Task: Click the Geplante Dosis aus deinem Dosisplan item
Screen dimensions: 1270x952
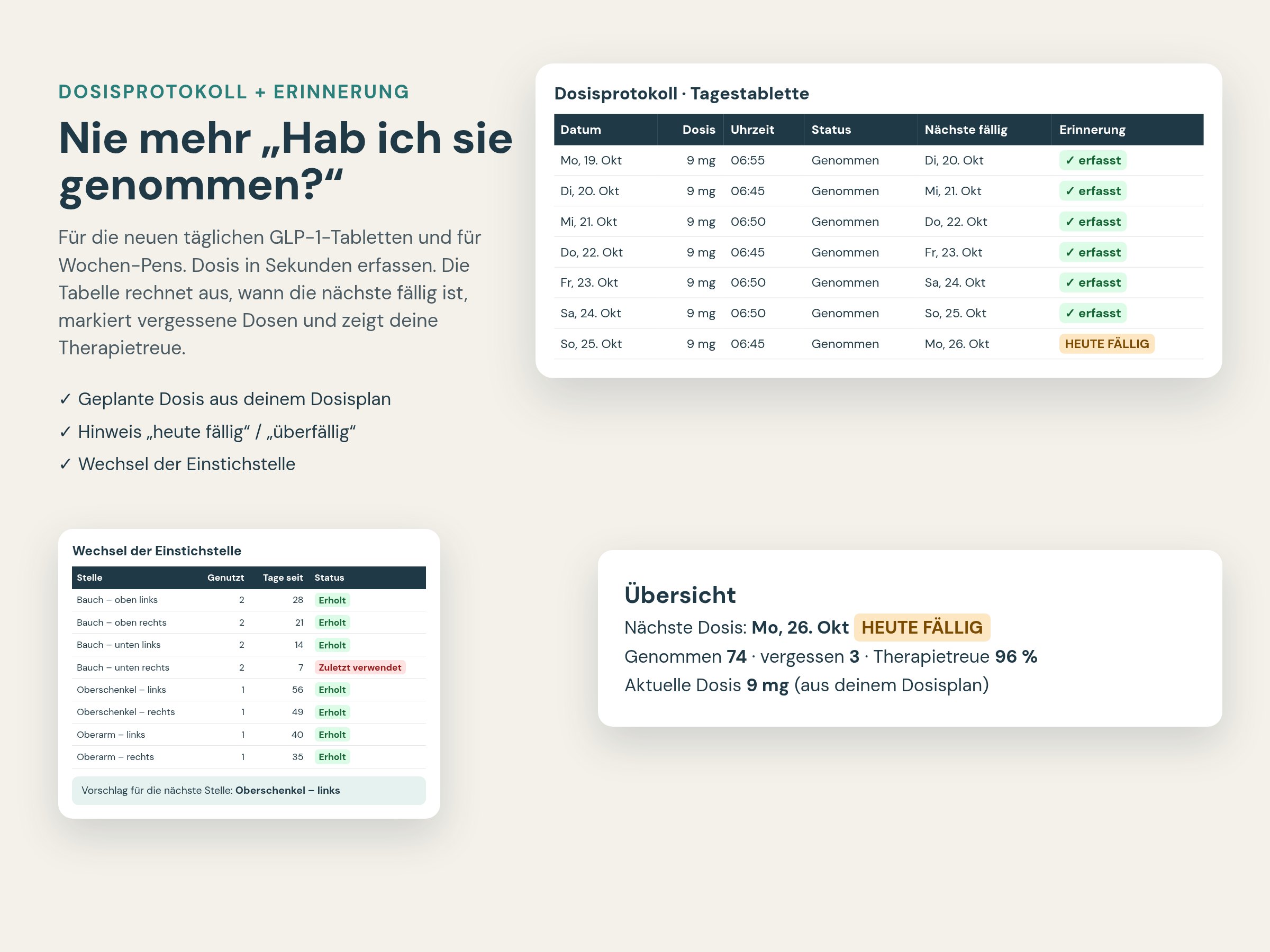Action: (224, 399)
